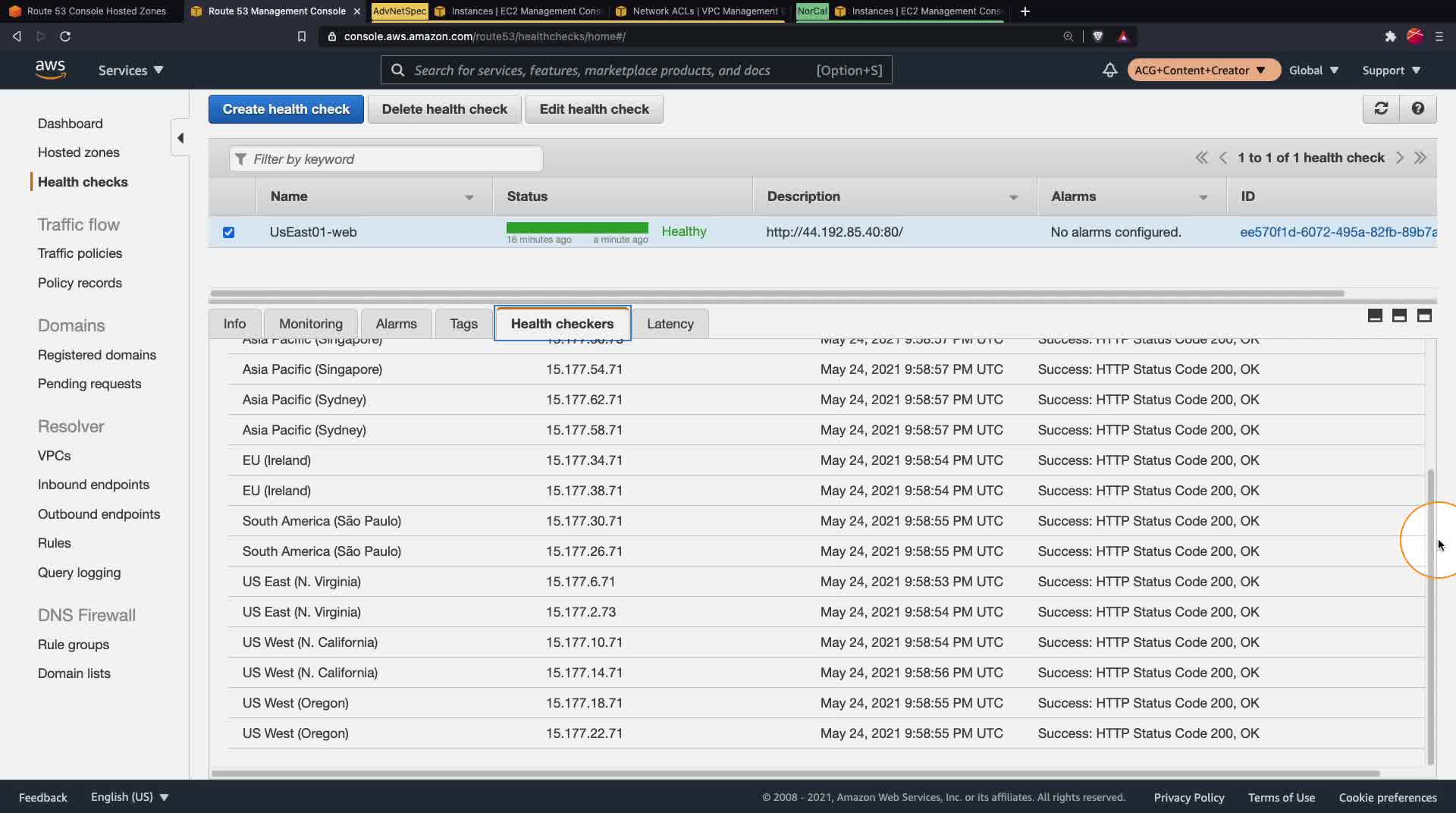This screenshot has width=1456, height=813.
Task: Reload the browser page
Action: tap(65, 36)
